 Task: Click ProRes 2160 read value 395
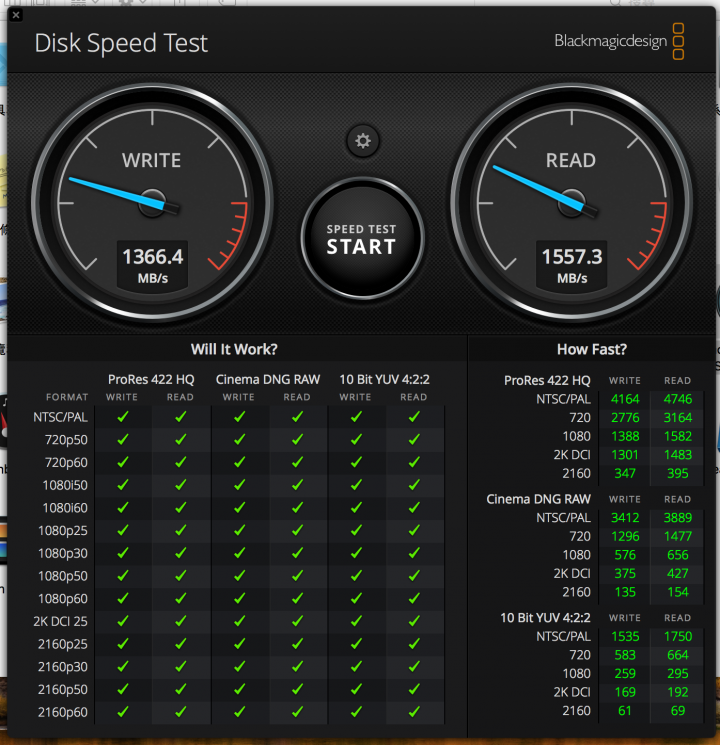(678, 473)
